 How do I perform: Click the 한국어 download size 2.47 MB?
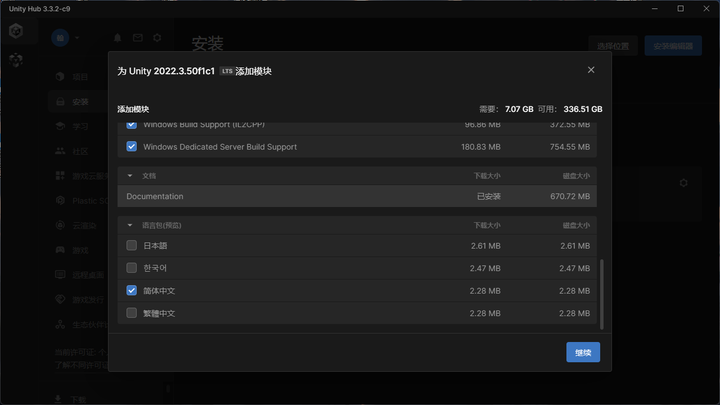pos(485,268)
